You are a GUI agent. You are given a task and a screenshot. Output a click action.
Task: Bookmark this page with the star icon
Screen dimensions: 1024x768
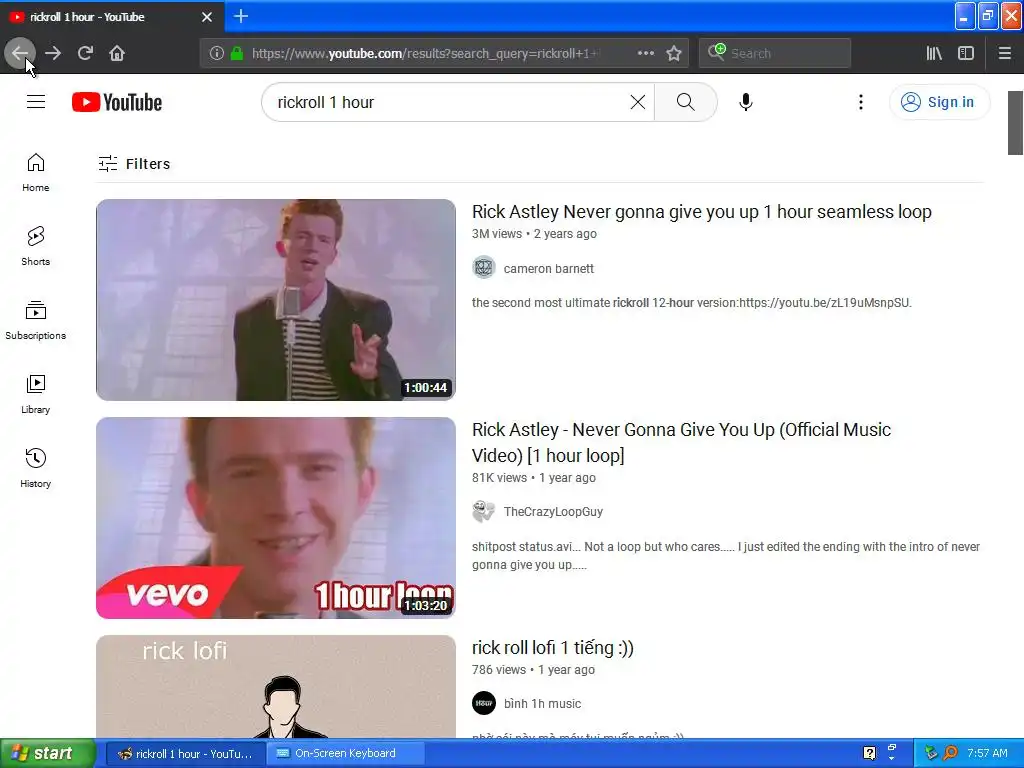point(674,53)
